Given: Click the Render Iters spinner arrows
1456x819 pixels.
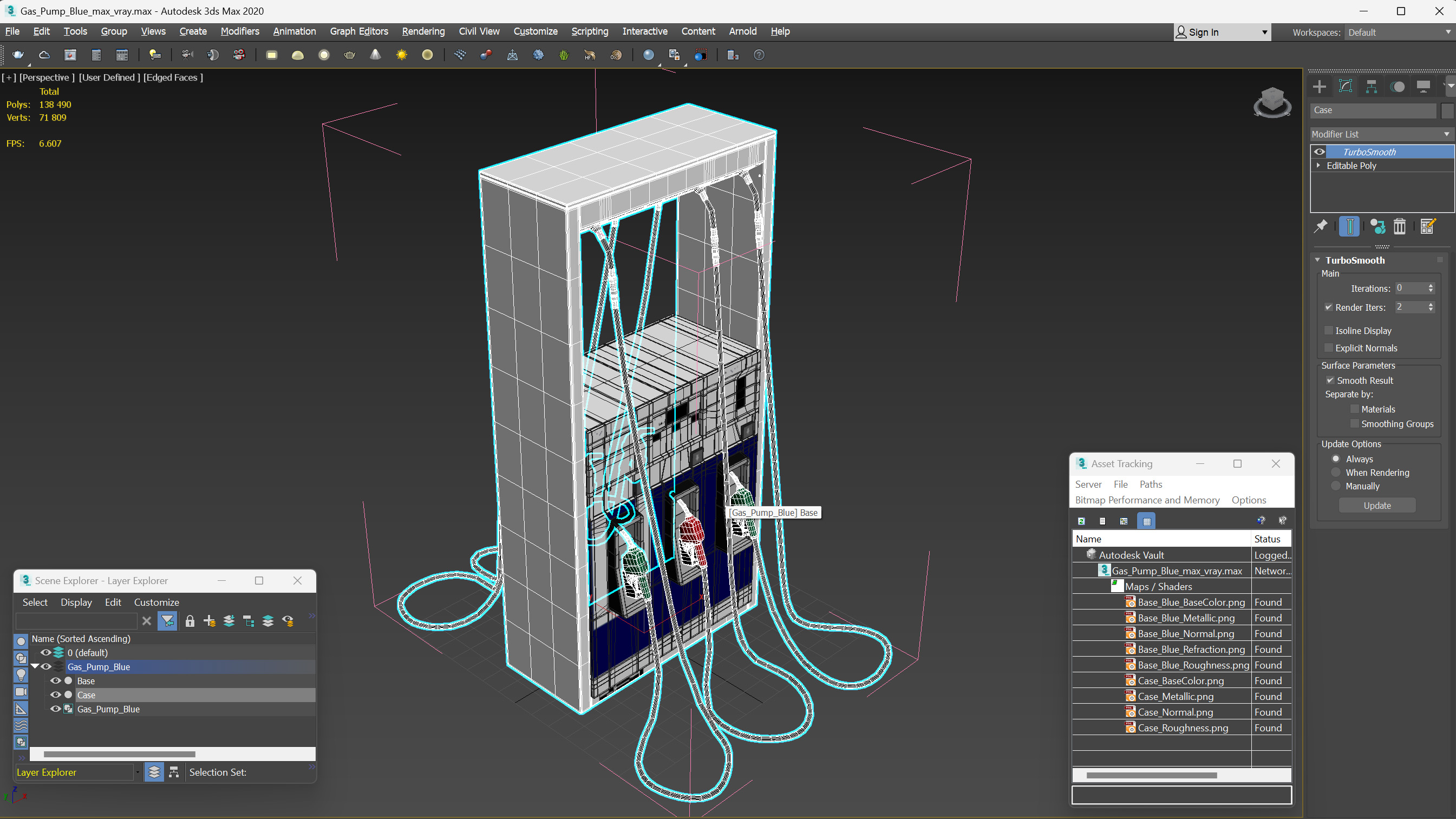Looking at the screenshot, I should pyautogui.click(x=1431, y=307).
